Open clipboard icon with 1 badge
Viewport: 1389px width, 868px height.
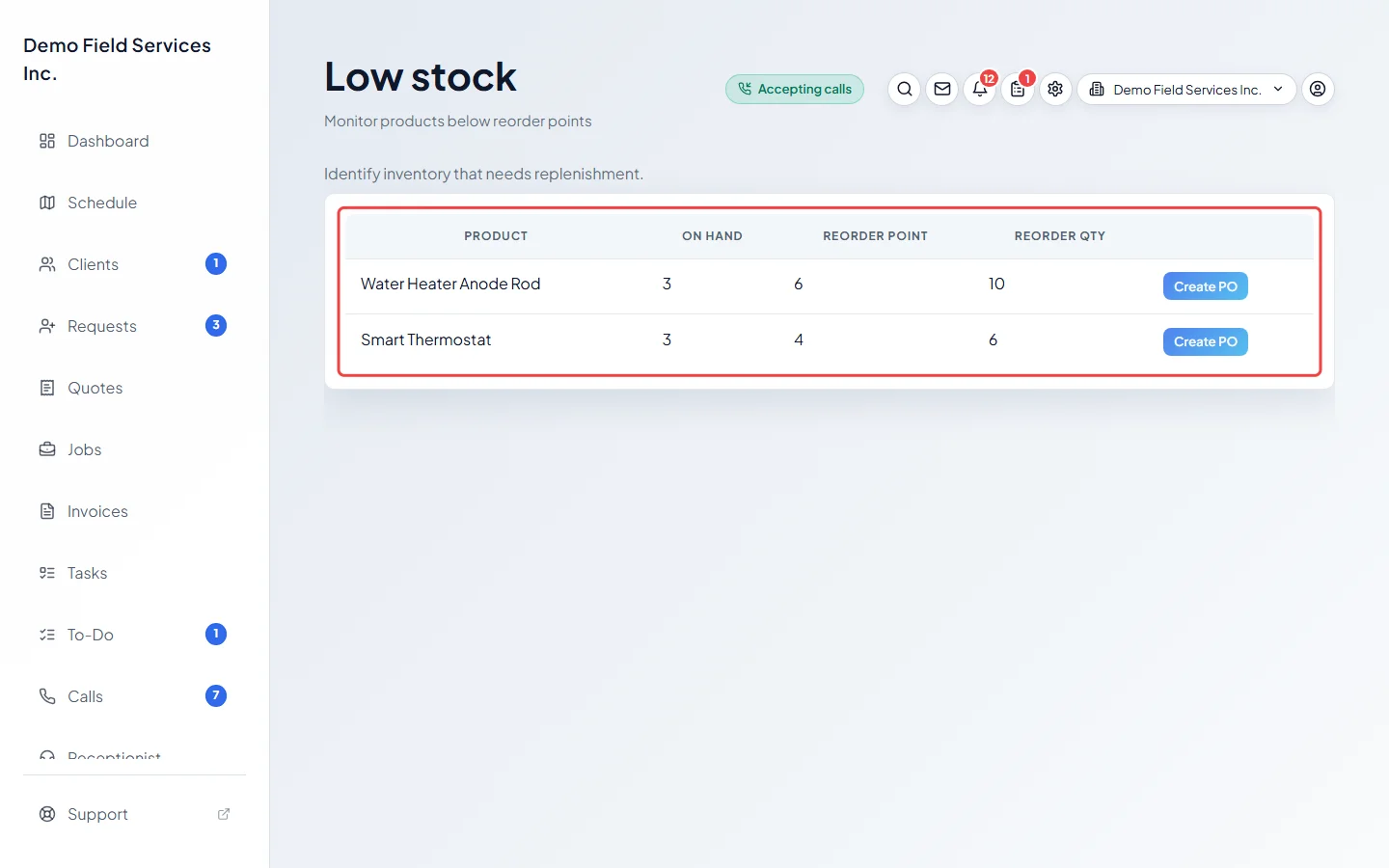pyautogui.click(x=1018, y=89)
